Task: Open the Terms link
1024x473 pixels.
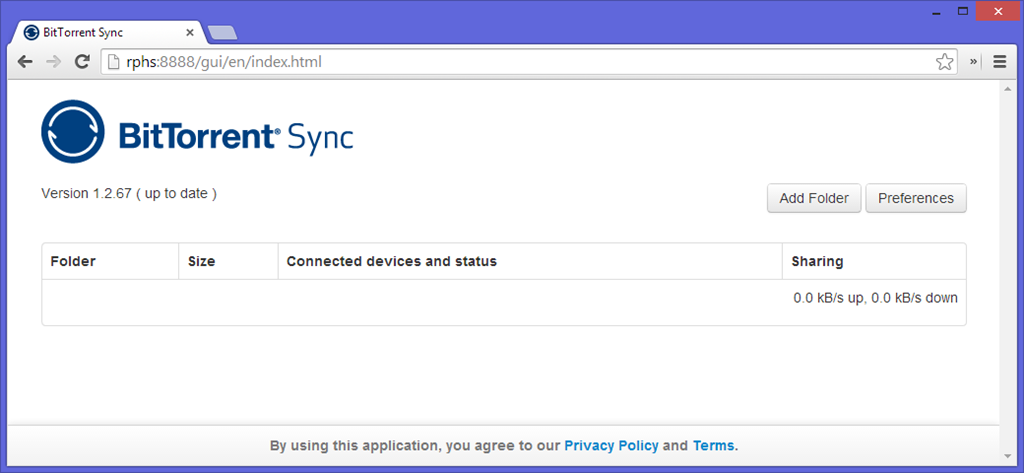Action: click(713, 446)
